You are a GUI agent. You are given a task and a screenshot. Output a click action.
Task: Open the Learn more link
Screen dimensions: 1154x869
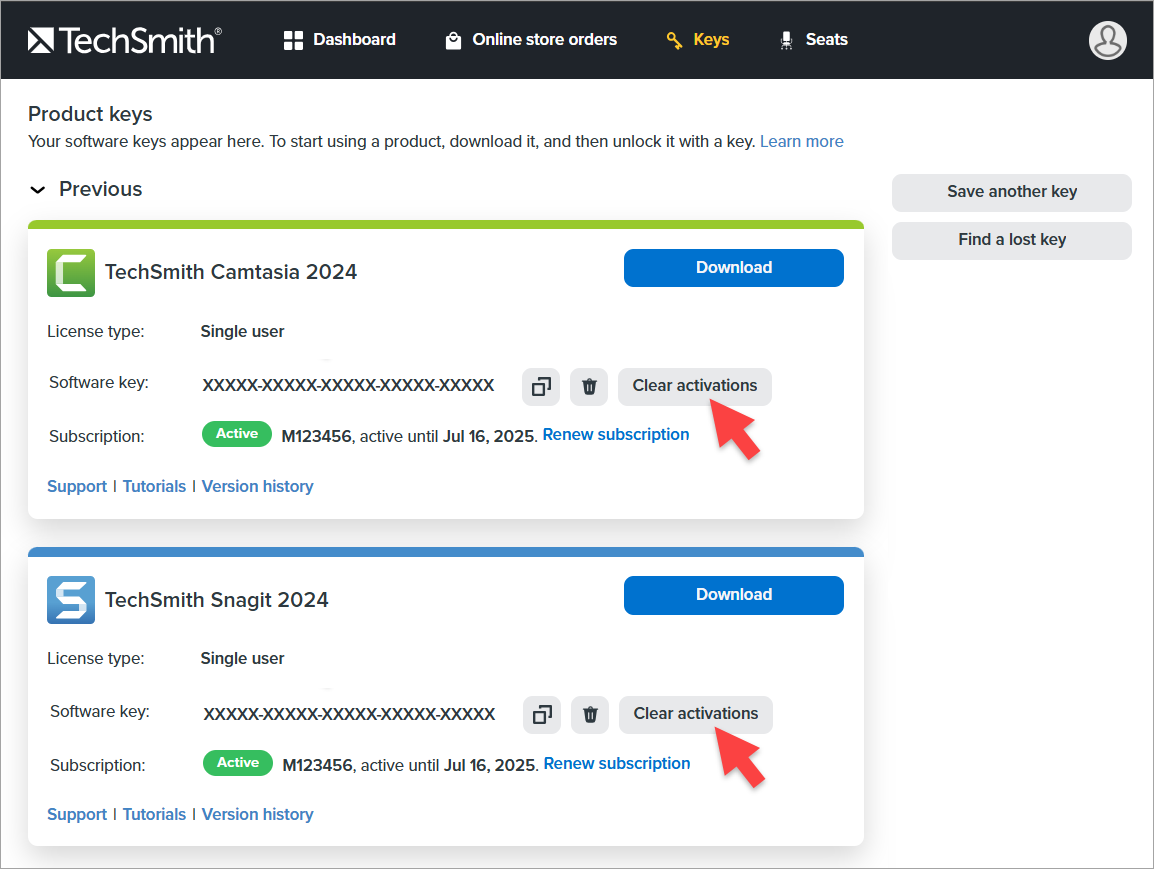801,142
